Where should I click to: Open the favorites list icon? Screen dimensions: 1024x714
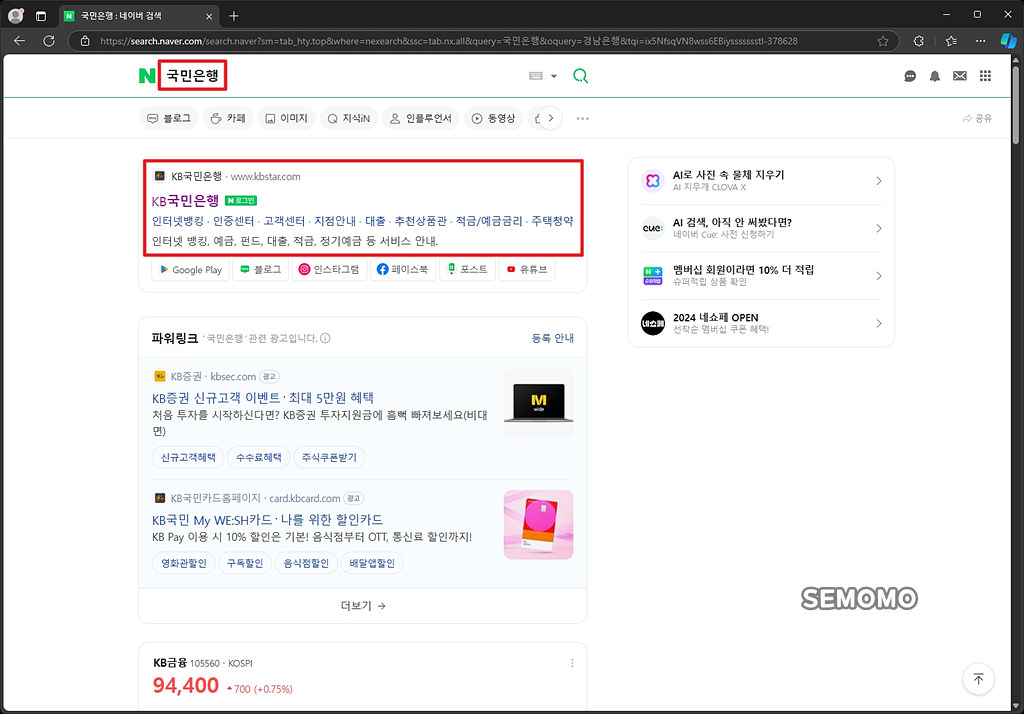point(951,41)
